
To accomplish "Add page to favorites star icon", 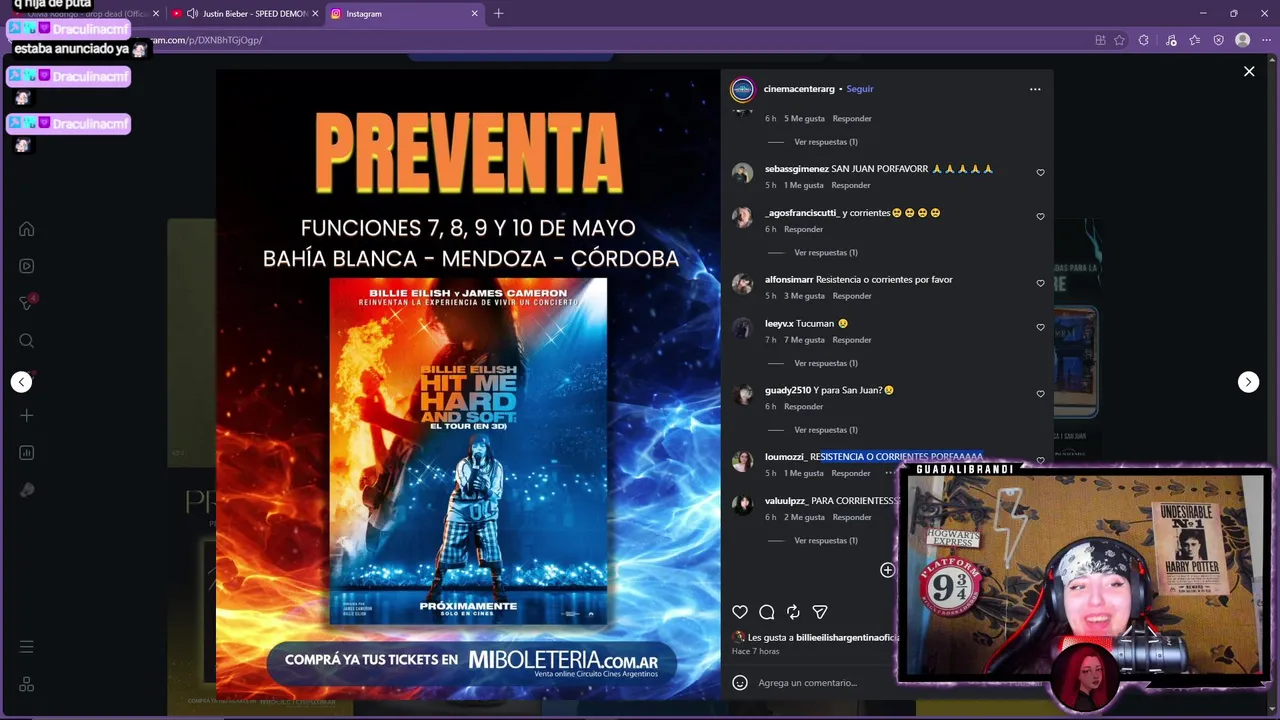I will point(1119,40).
